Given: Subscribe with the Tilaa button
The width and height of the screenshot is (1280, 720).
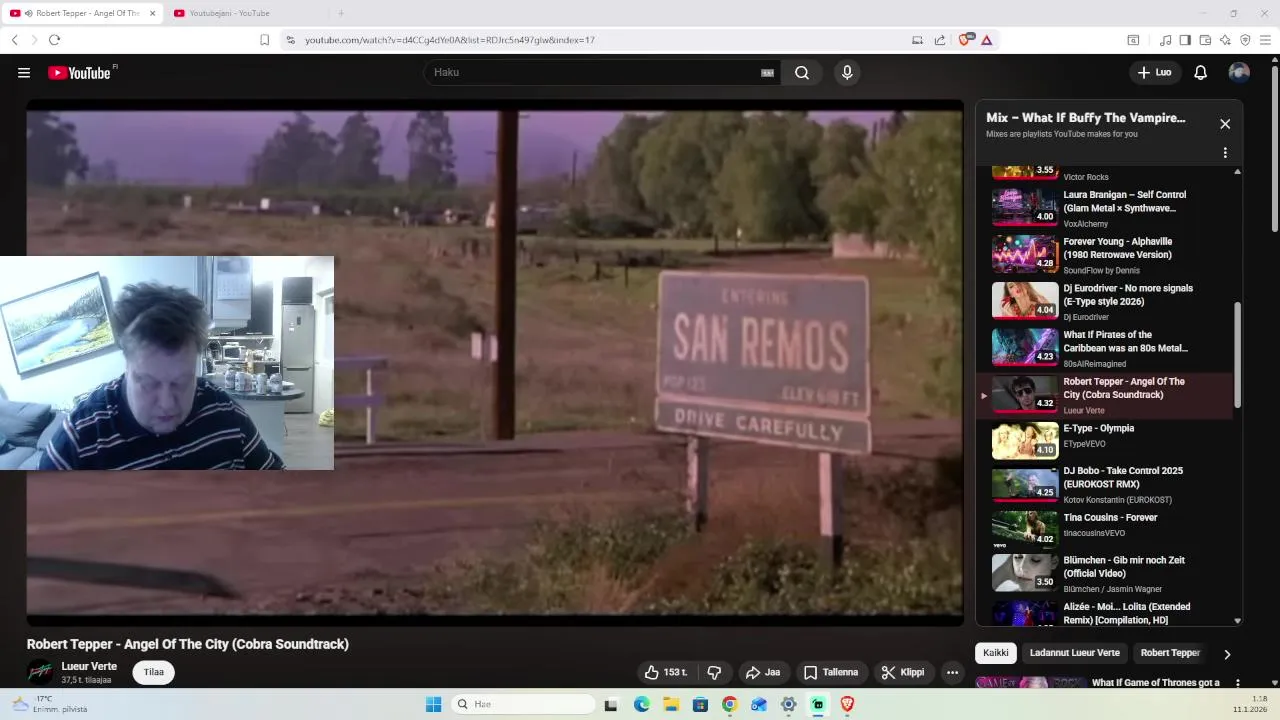Looking at the screenshot, I should (x=153, y=672).
